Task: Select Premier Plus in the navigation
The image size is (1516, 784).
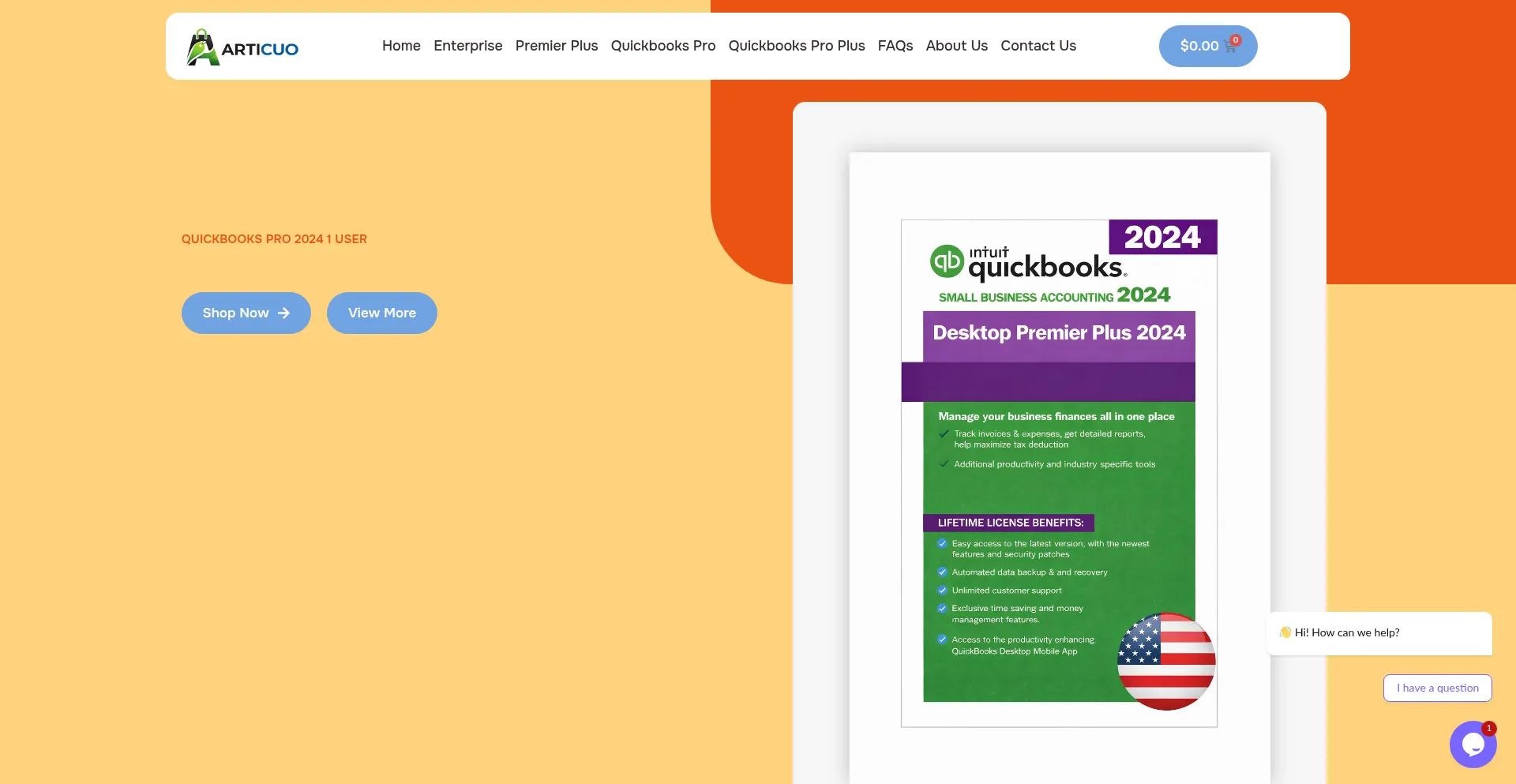Action: coord(557,46)
